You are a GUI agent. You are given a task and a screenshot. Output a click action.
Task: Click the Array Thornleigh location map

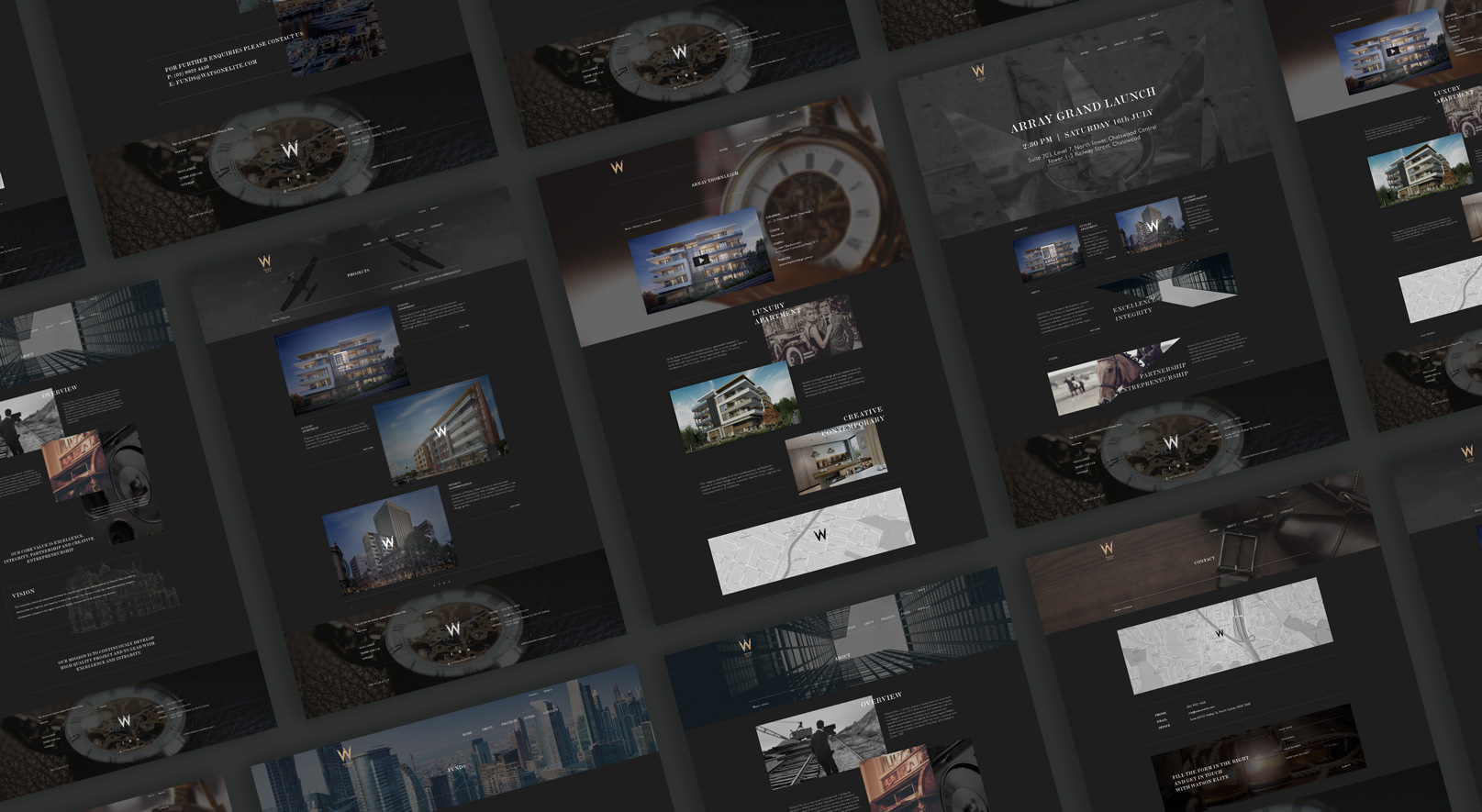click(x=811, y=540)
